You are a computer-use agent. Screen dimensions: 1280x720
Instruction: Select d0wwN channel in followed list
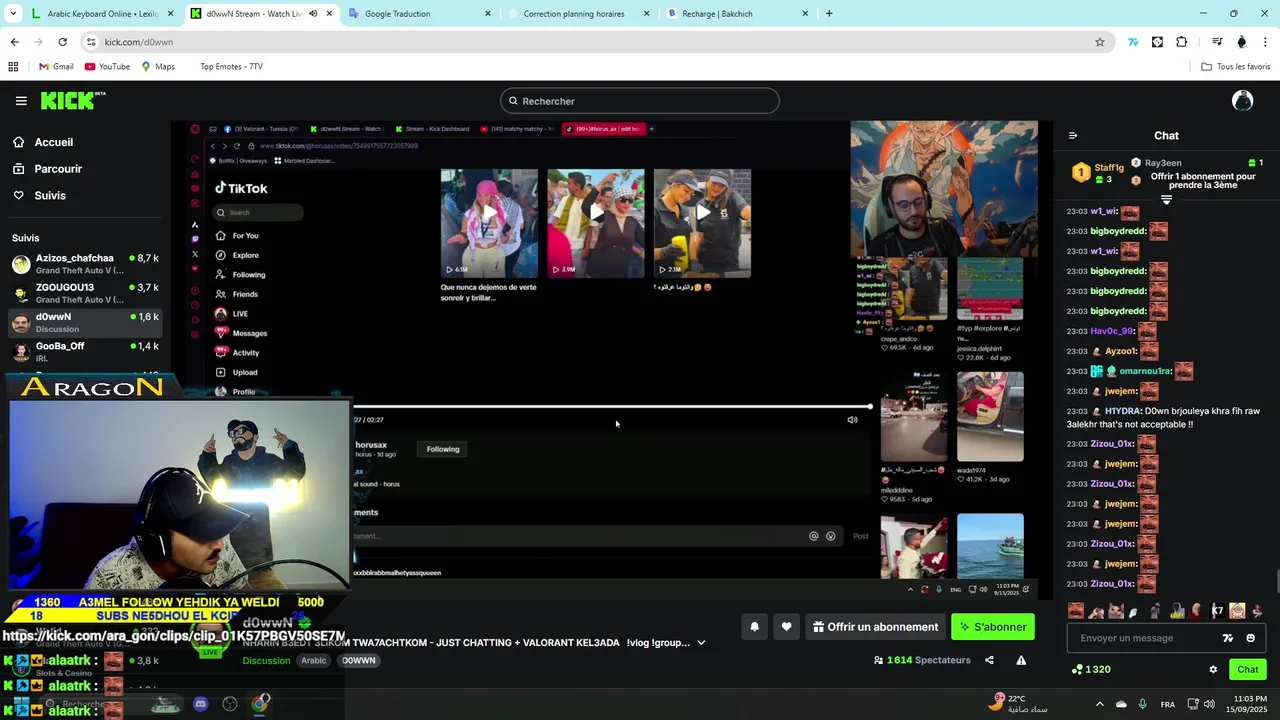click(85, 322)
